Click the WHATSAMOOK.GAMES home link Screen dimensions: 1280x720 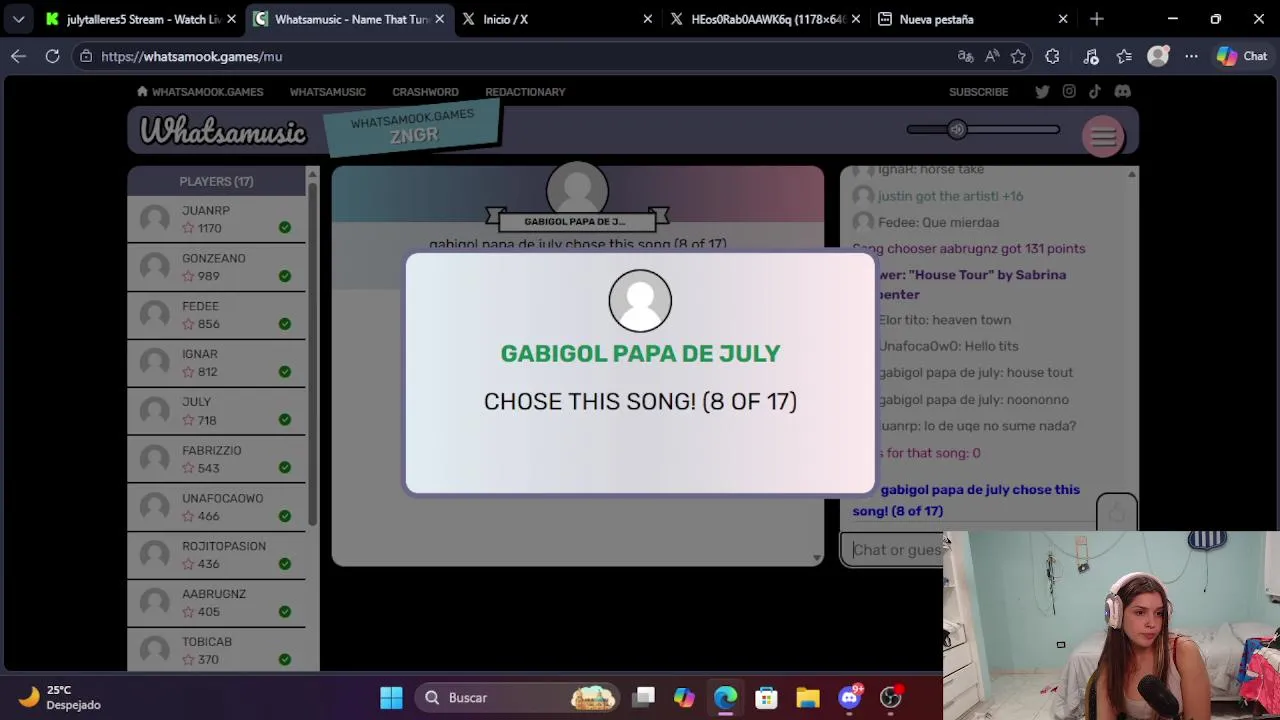click(x=207, y=92)
